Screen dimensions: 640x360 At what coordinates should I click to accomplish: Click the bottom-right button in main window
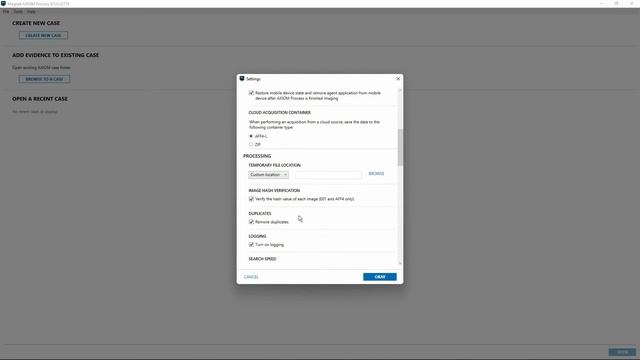coord(622,352)
